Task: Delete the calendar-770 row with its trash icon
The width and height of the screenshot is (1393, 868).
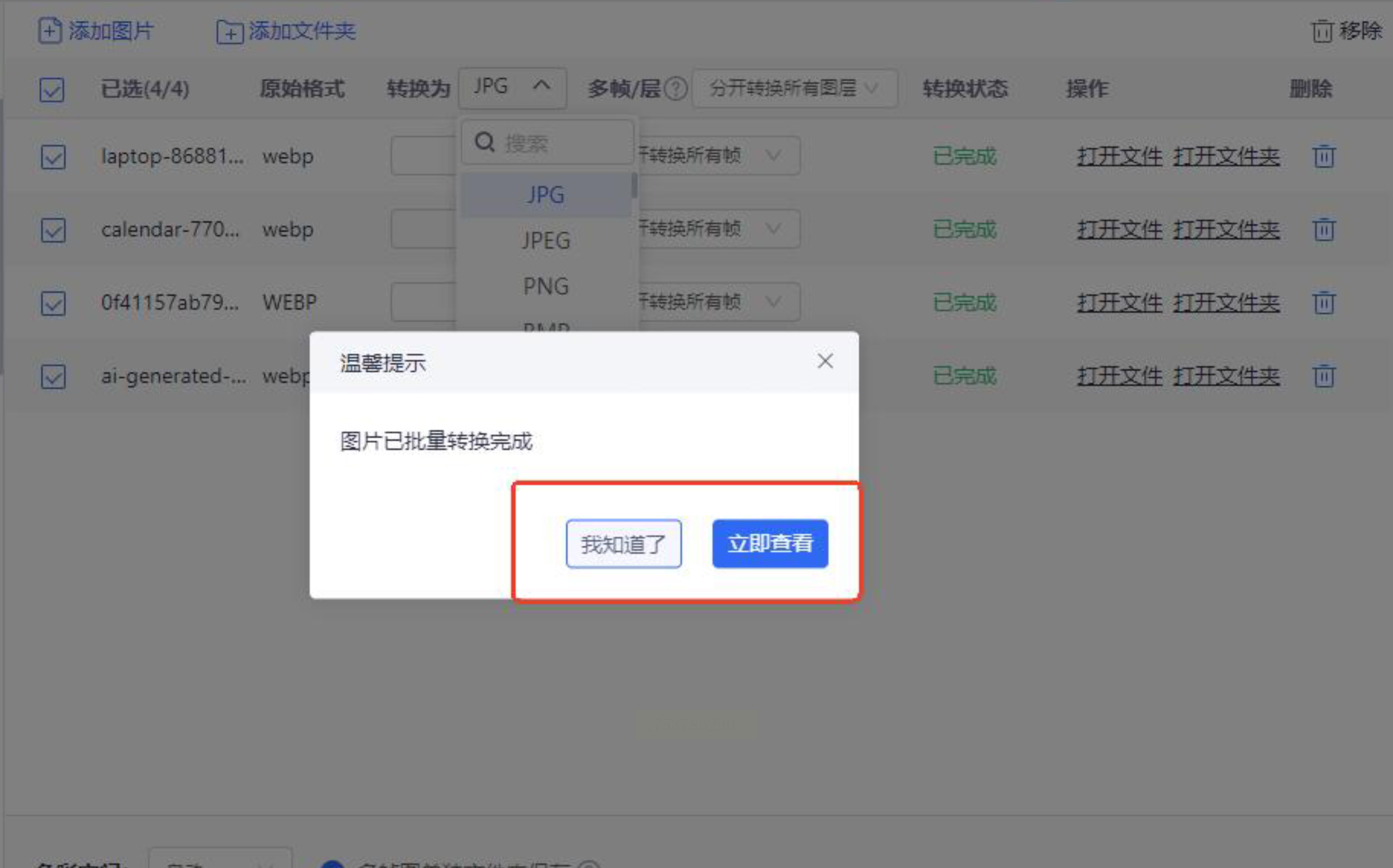Action: 1324,230
